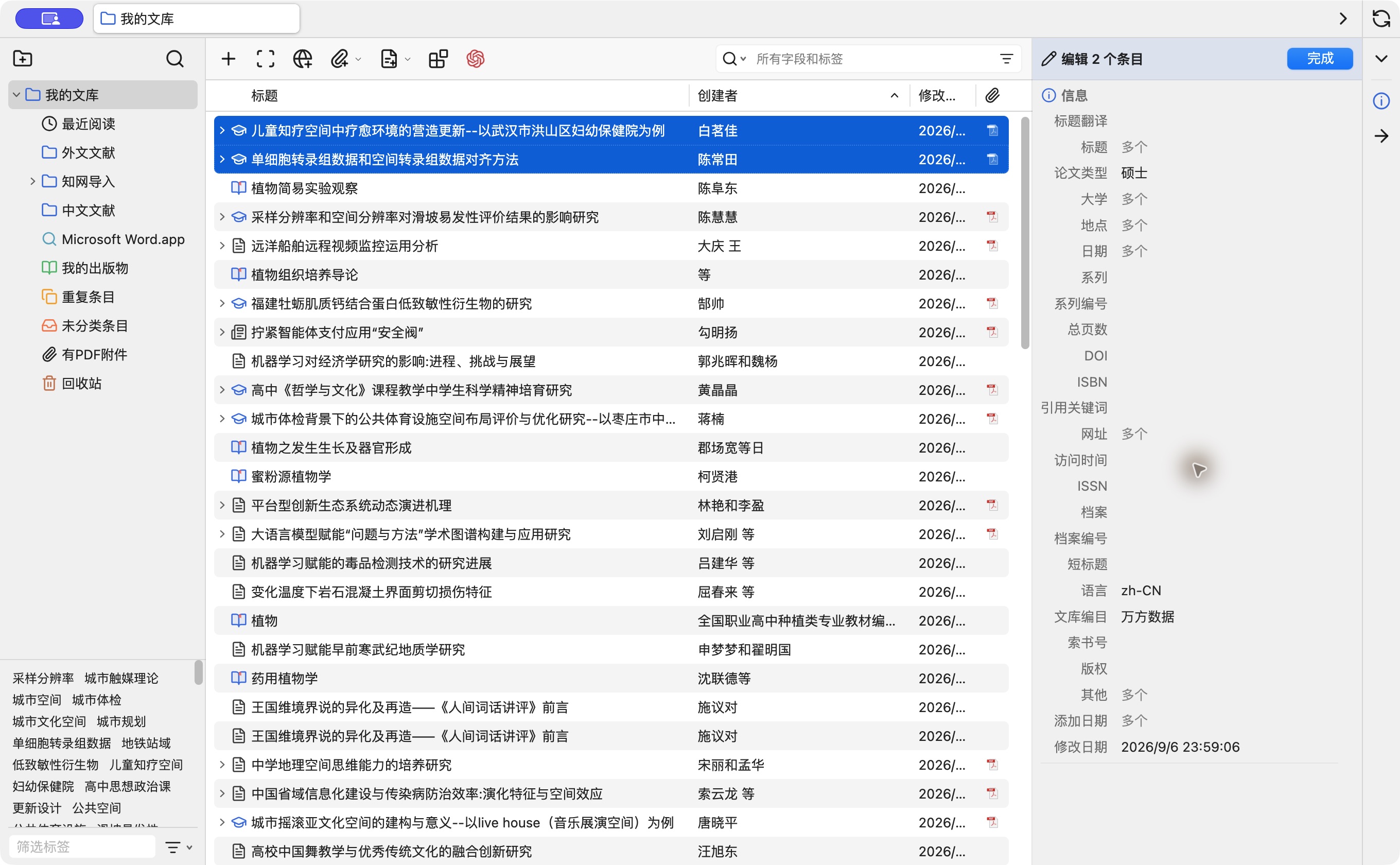Viewport: 1400px width, 865px height.
Task: Open the 外文文献 collection
Action: point(88,152)
